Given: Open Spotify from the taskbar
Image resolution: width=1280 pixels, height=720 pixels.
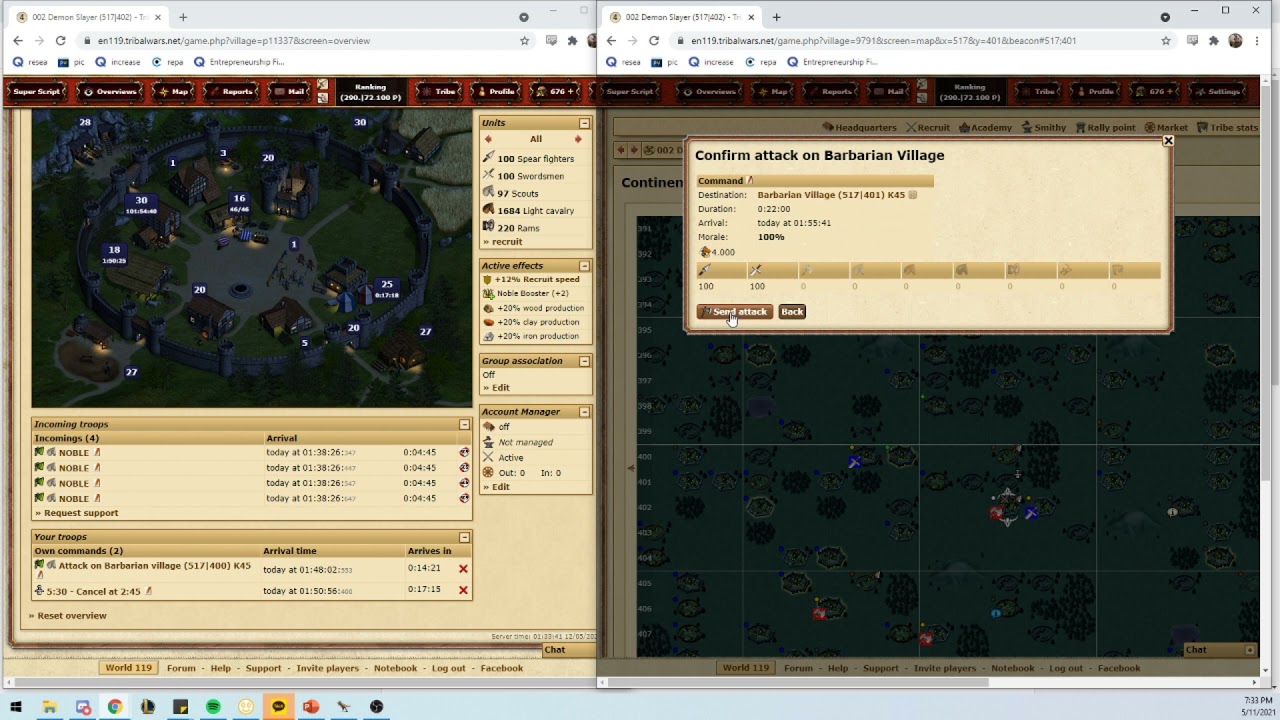Looking at the screenshot, I should [213, 707].
